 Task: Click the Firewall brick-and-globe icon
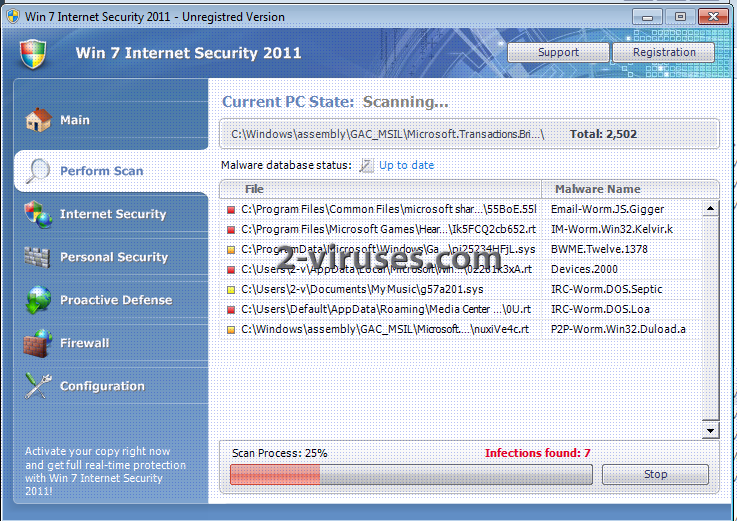point(38,343)
